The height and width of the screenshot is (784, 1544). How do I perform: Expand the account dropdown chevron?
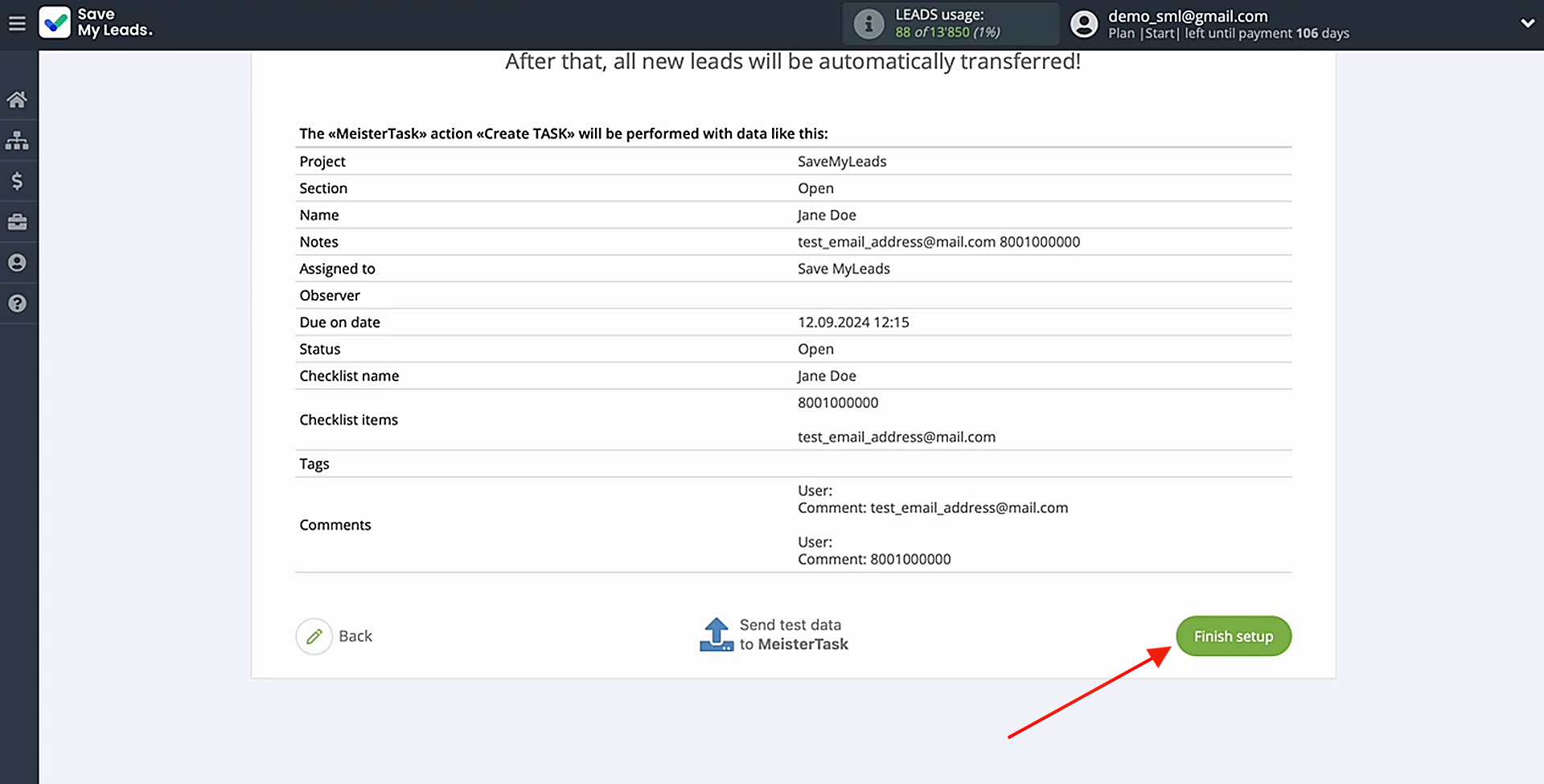pyautogui.click(x=1527, y=23)
